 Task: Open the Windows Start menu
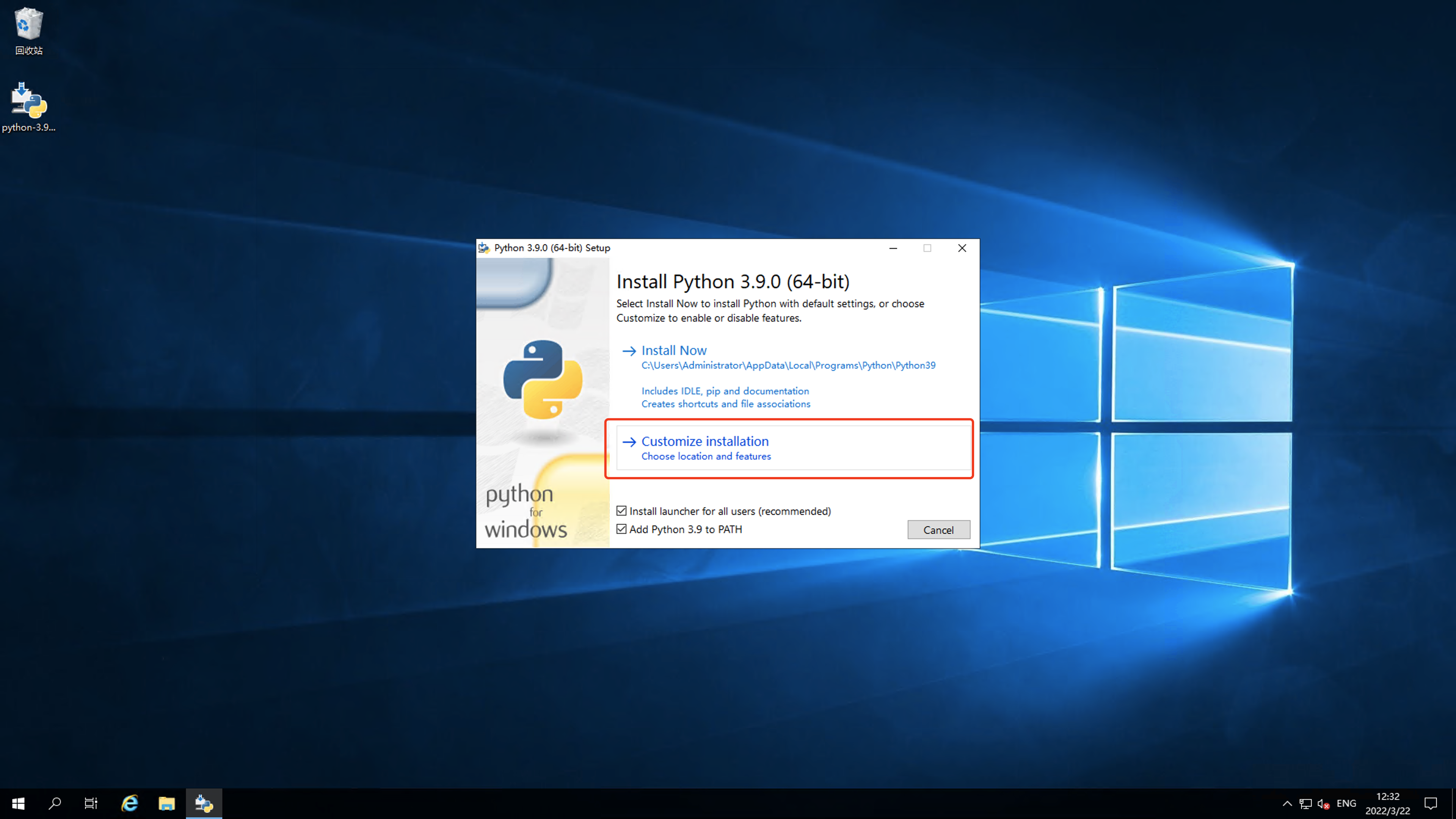point(18,803)
